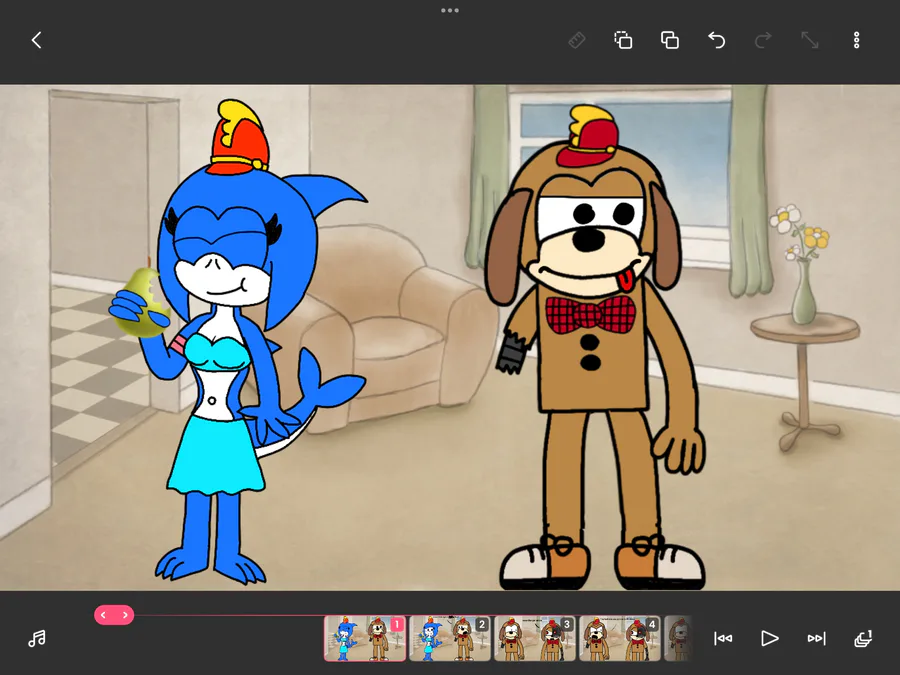Tap the three-dot handle at top center
900x675 pixels.
click(450, 10)
